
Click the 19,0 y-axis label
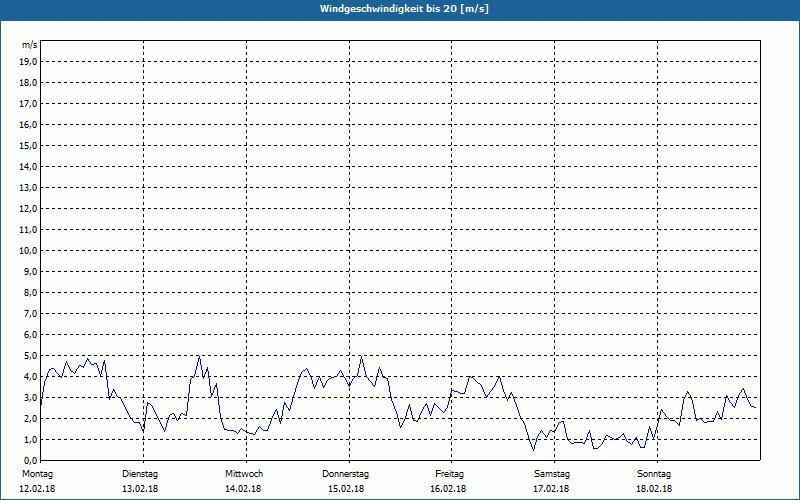tap(28, 62)
